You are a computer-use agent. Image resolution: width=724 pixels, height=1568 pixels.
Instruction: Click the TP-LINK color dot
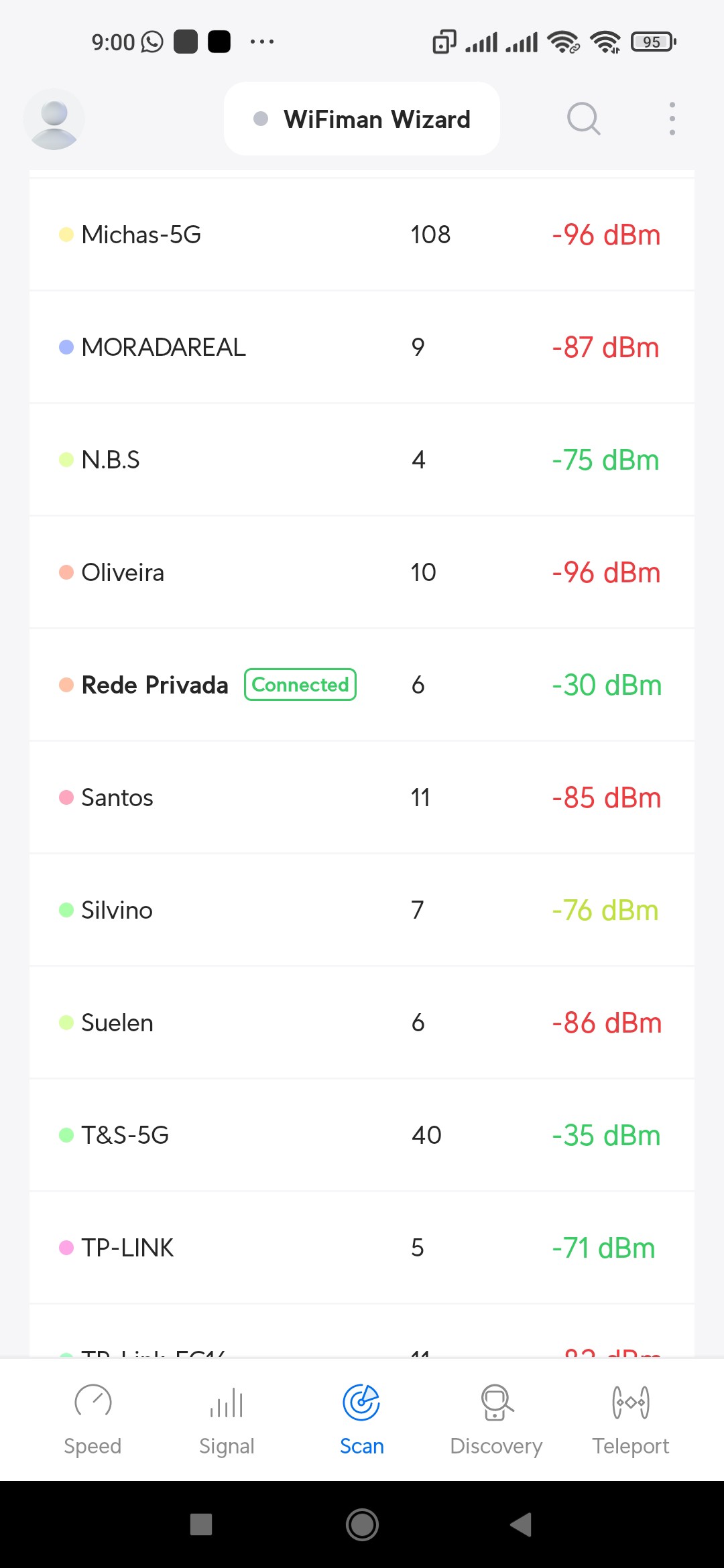[x=66, y=1248]
